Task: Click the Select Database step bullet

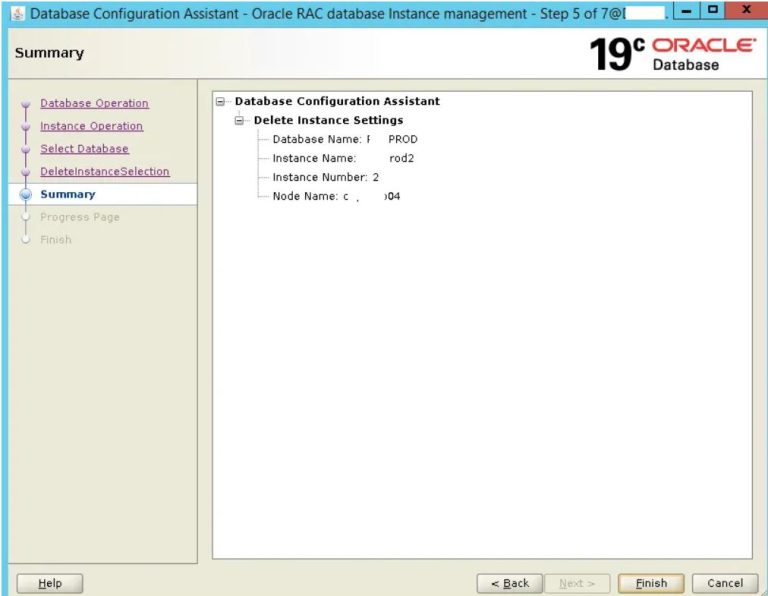Action: pyautogui.click(x=26, y=150)
